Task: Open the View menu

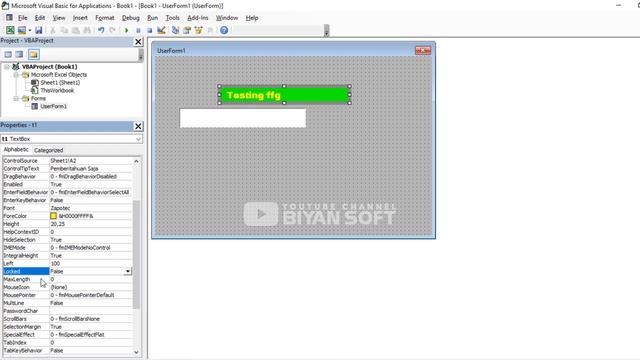Action: click(x=59, y=18)
